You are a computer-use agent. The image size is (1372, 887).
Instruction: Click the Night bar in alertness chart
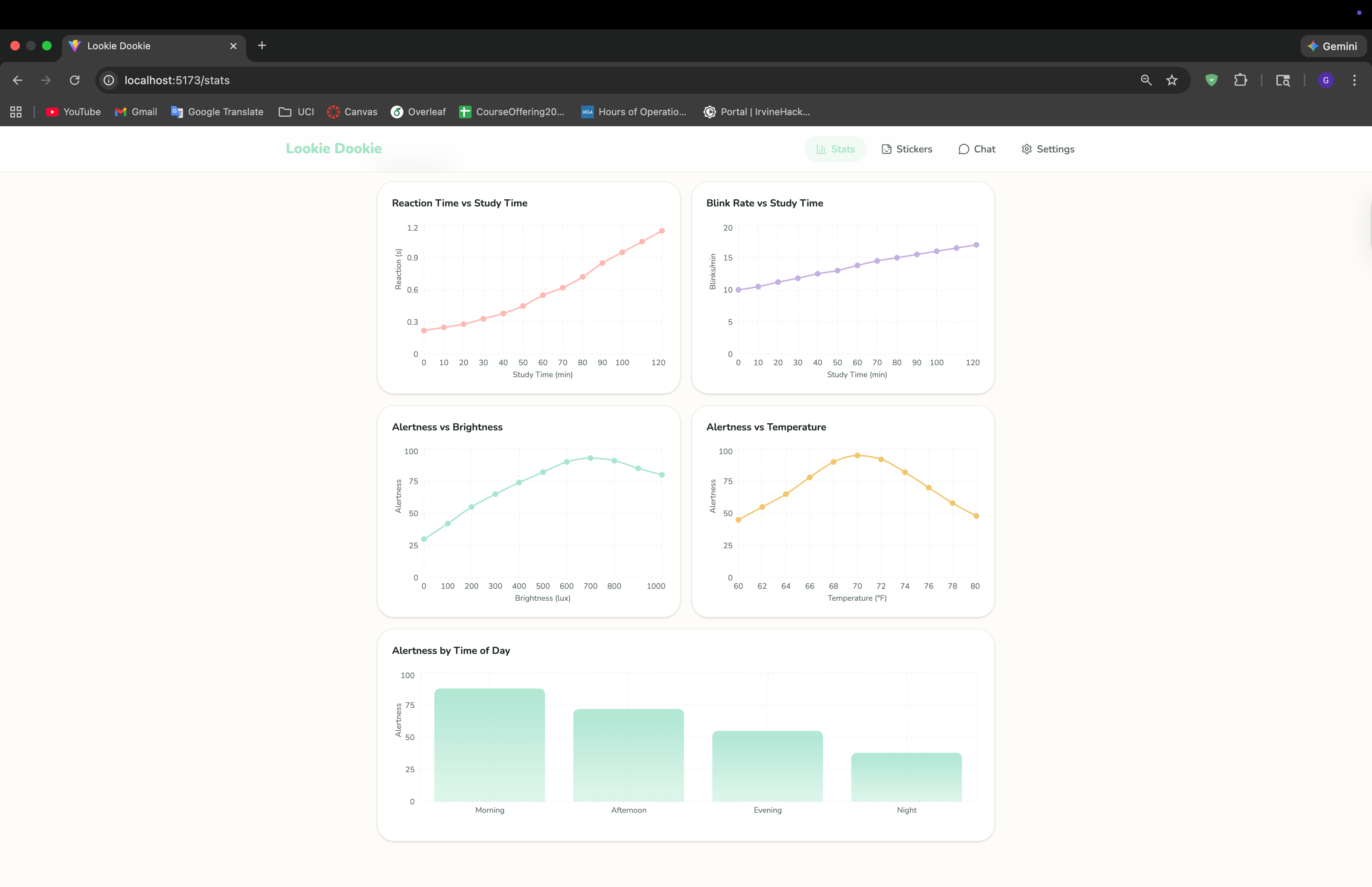(906, 777)
